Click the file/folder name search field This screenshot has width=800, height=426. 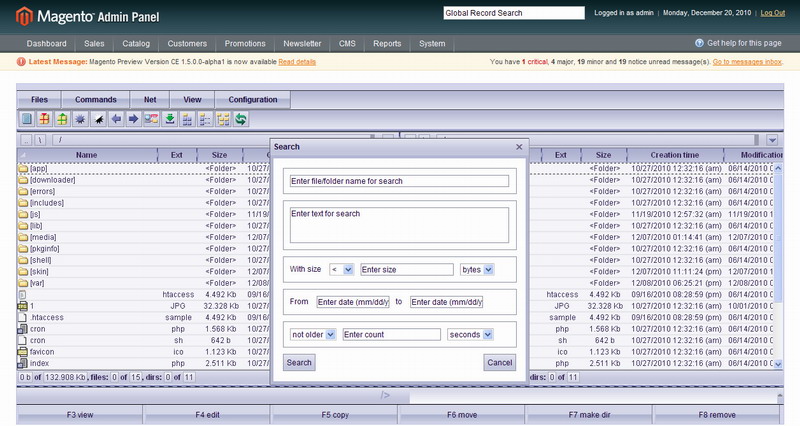point(399,181)
